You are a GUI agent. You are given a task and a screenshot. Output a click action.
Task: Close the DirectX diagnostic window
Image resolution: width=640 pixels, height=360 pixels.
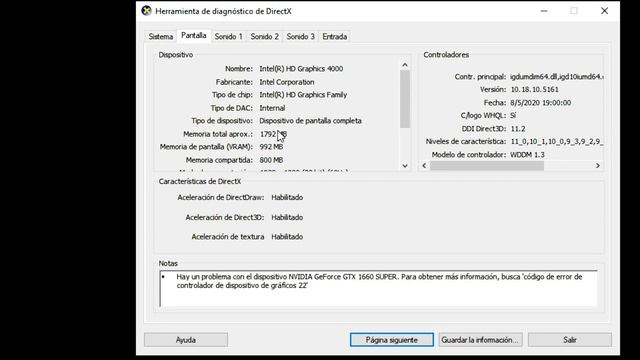pyautogui.click(x=604, y=11)
